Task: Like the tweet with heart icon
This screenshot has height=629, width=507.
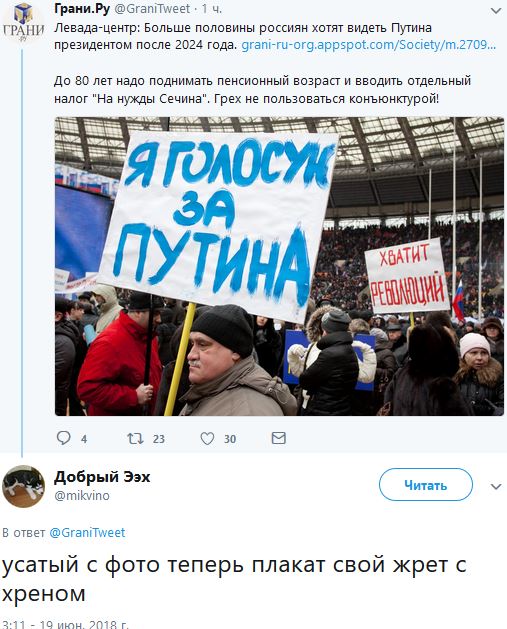Action: click(207, 438)
